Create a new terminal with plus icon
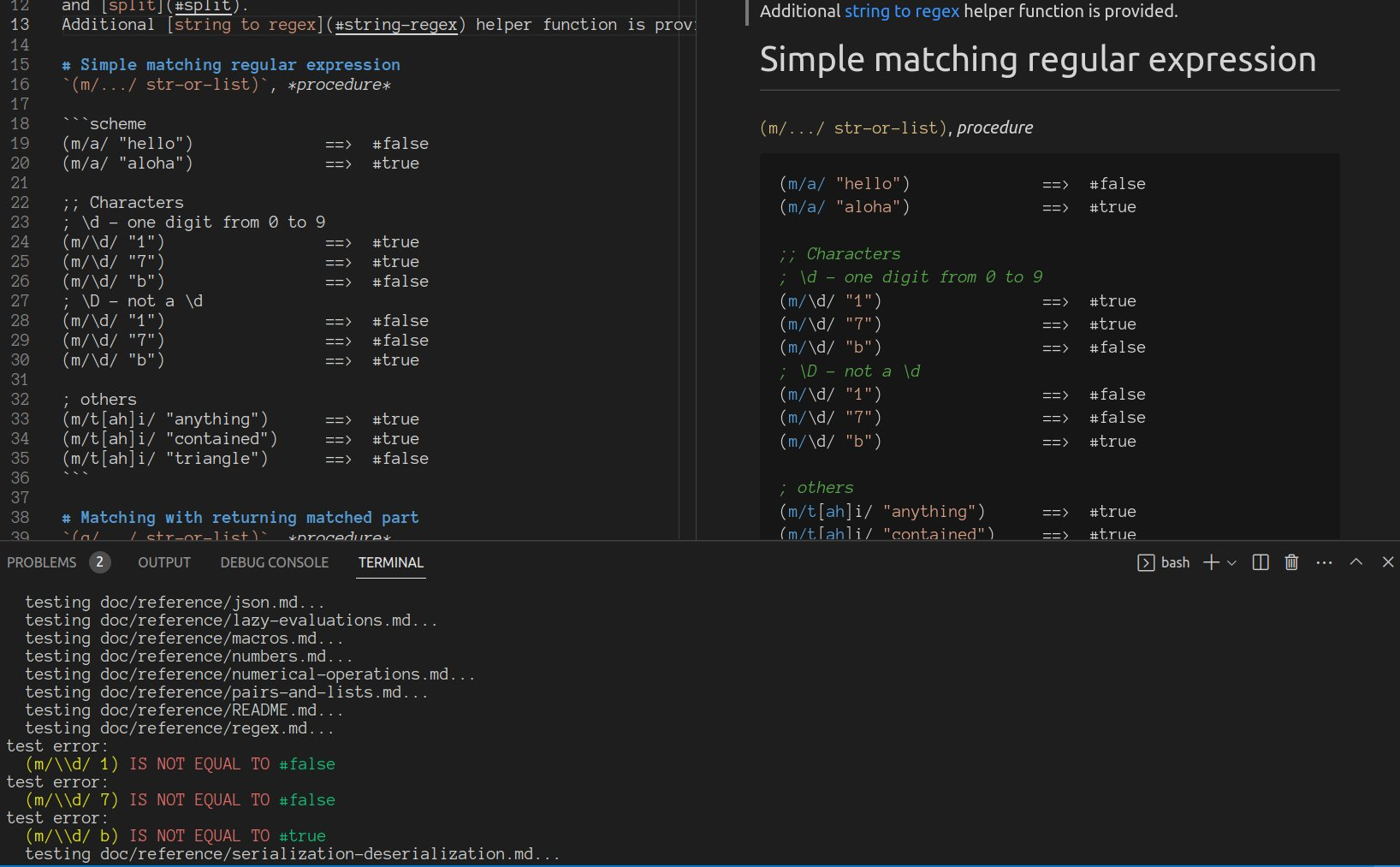 pos(1211,562)
